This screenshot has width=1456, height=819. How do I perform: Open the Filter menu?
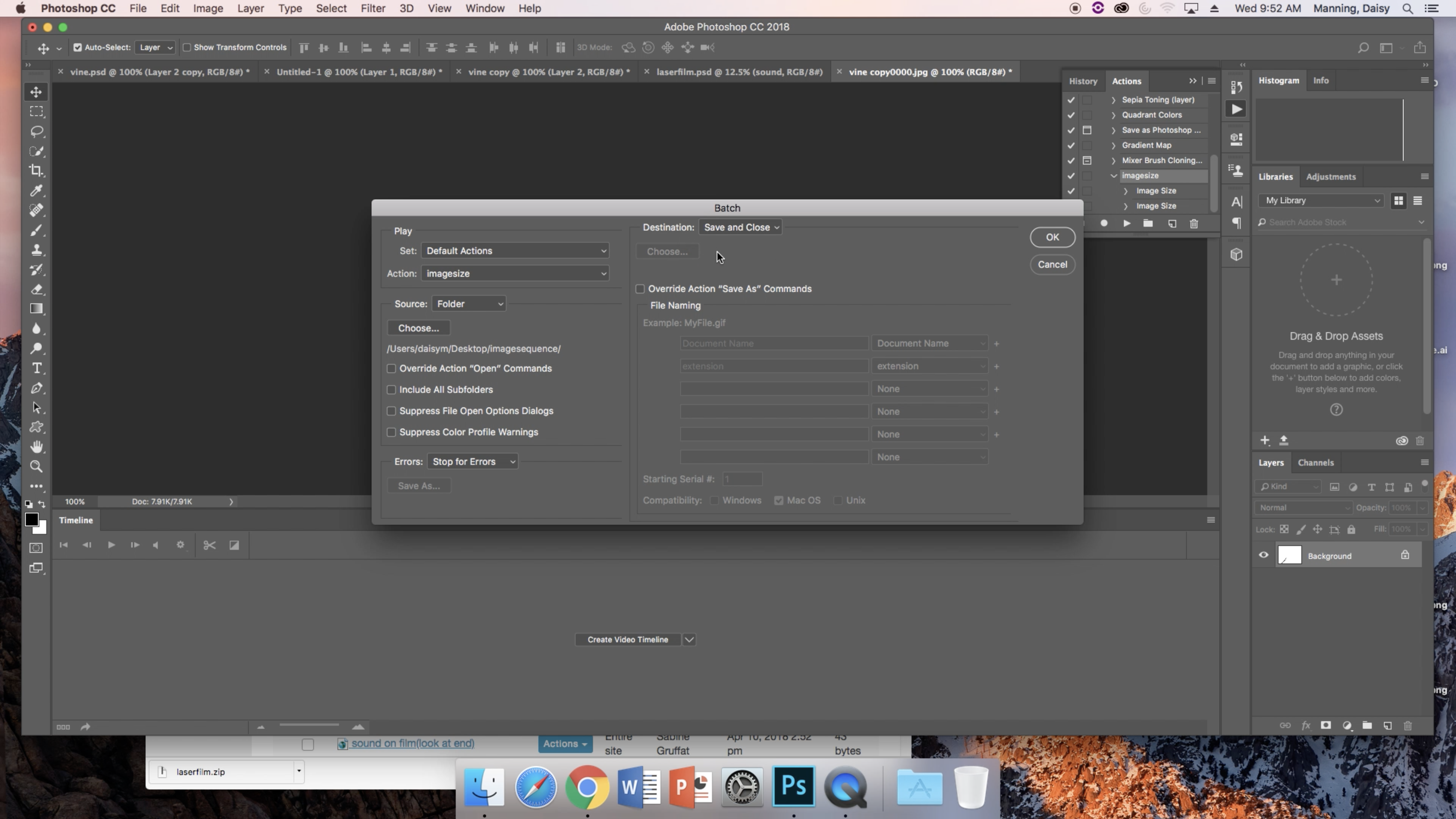click(373, 9)
